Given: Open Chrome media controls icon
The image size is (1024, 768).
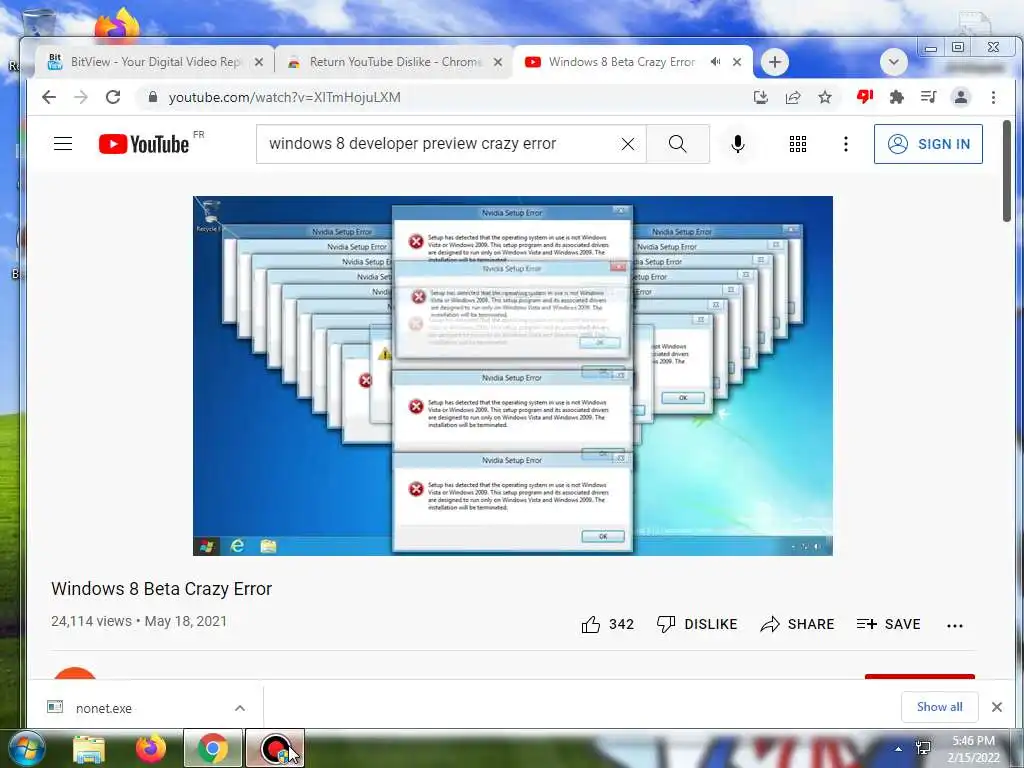Looking at the screenshot, I should (929, 97).
